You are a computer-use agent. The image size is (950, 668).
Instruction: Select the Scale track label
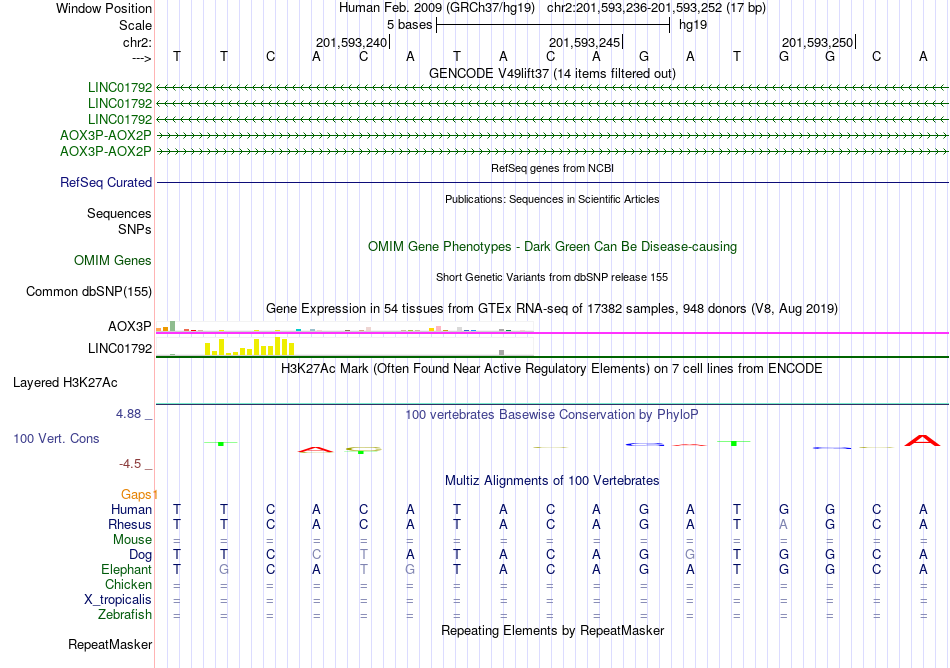[135, 25]
